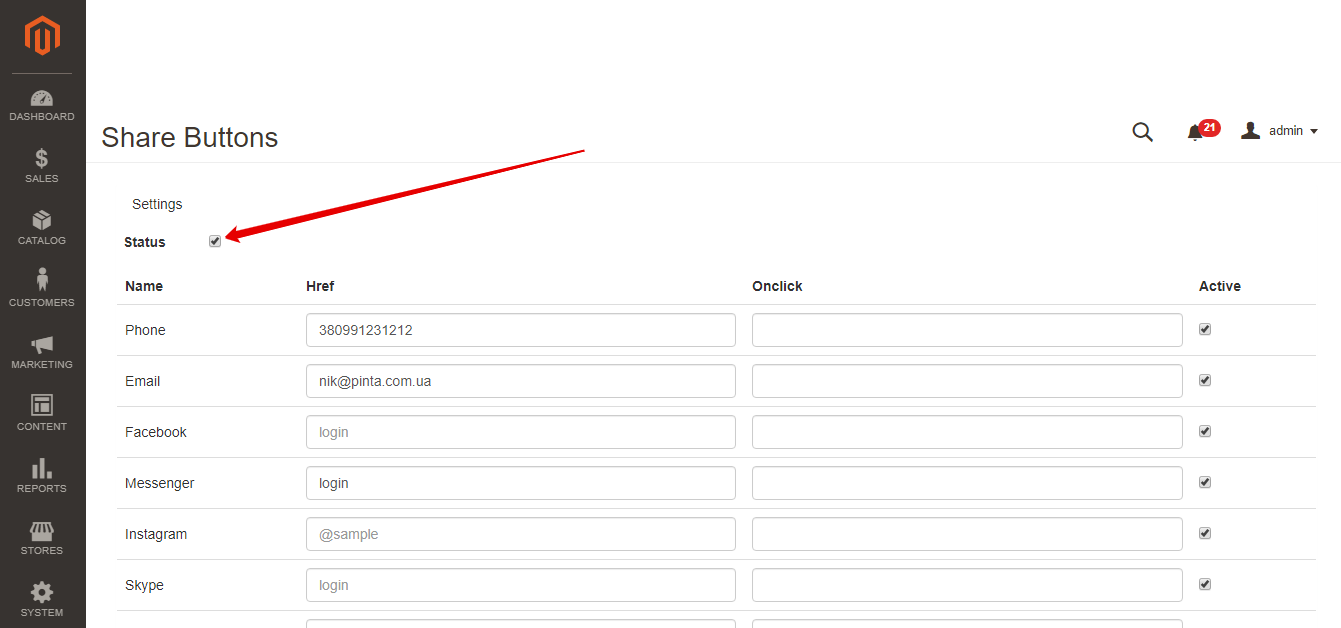Click the Settings section label
Screen dimensions: 1341x628
[157, 204]
